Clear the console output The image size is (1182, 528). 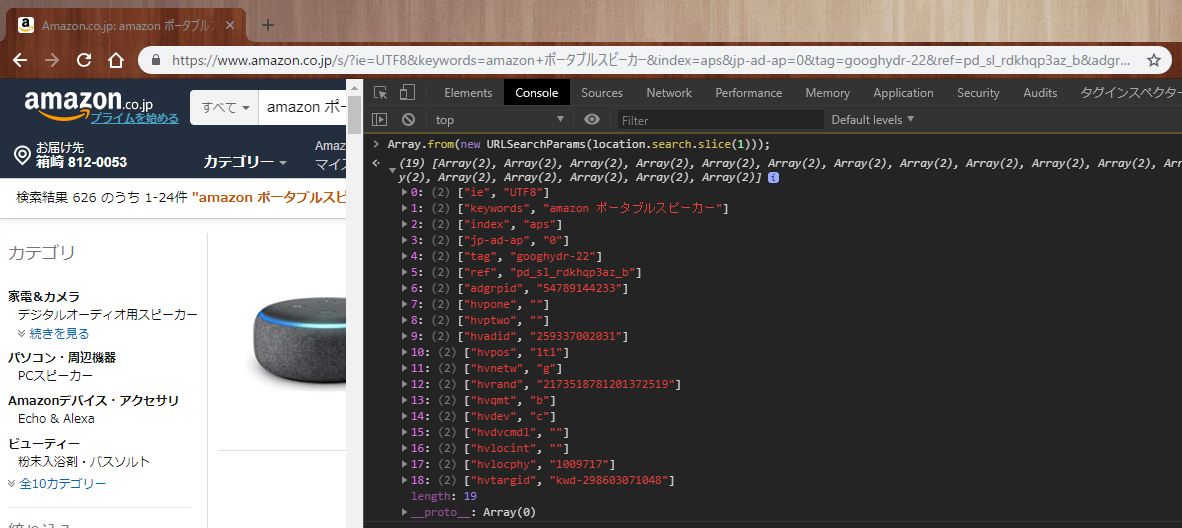tap(408, 120)
